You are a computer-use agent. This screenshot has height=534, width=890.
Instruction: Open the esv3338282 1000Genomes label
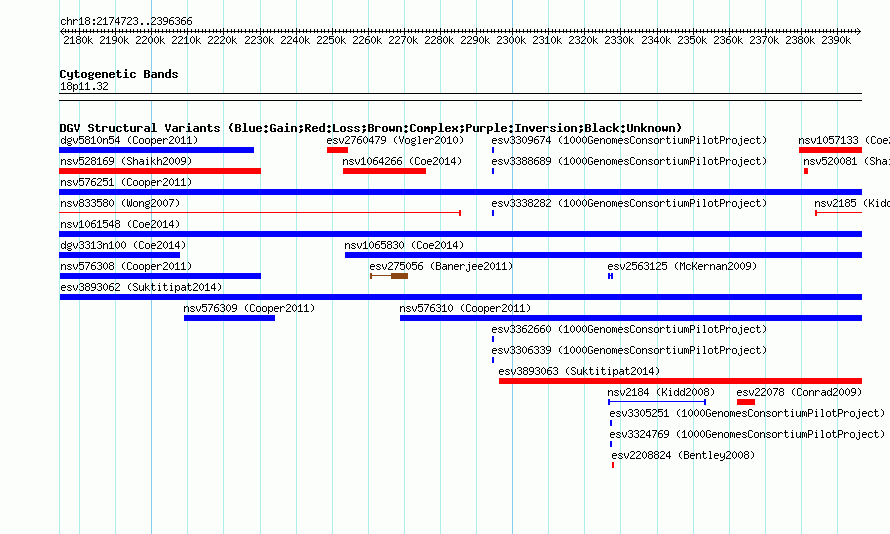629,203
